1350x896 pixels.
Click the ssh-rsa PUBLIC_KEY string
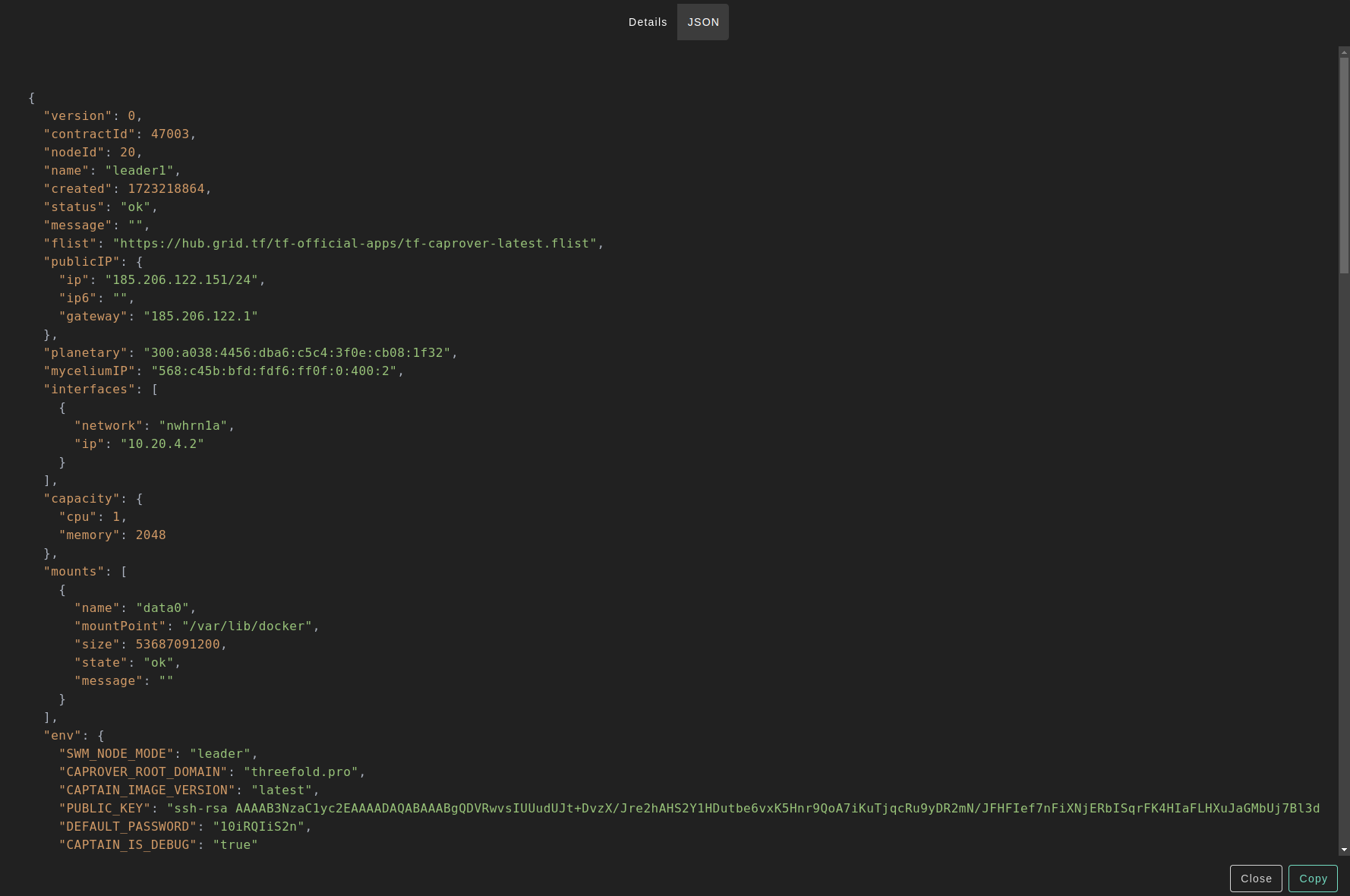[744, 809]
